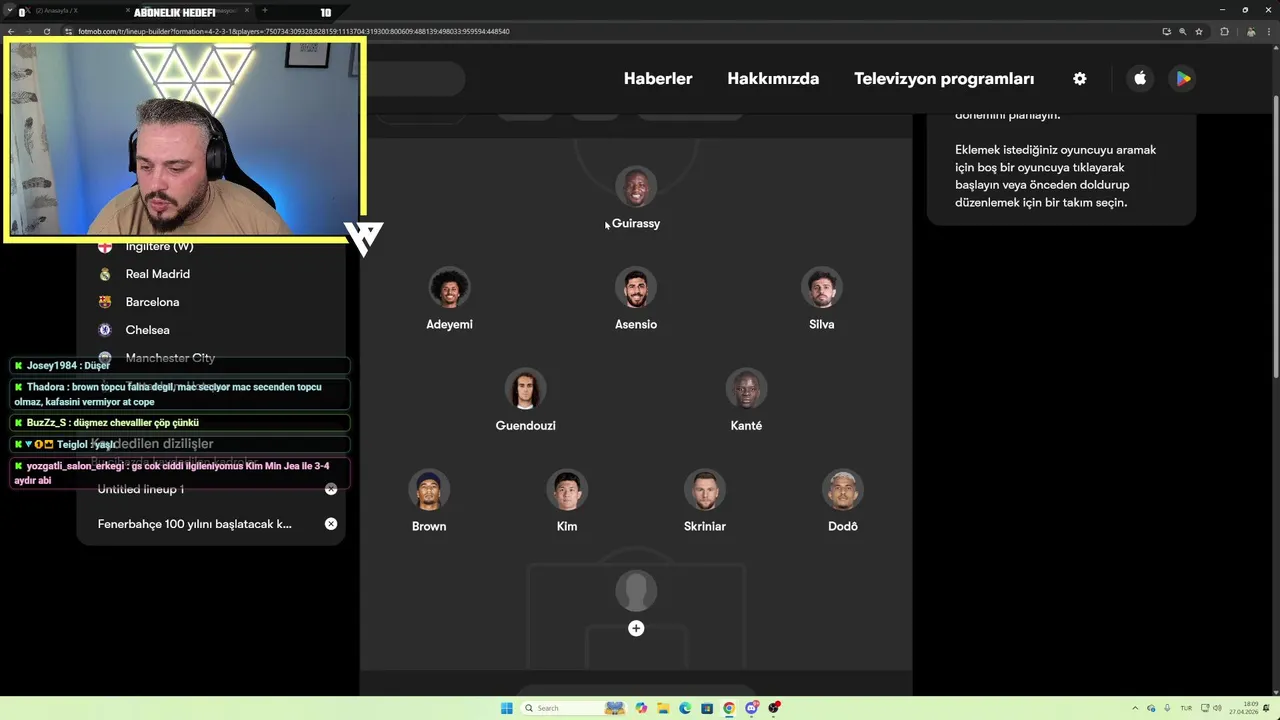1280x720 pixels.
Task: Choose Barcelona from team list
Action: tap(153, 302)
